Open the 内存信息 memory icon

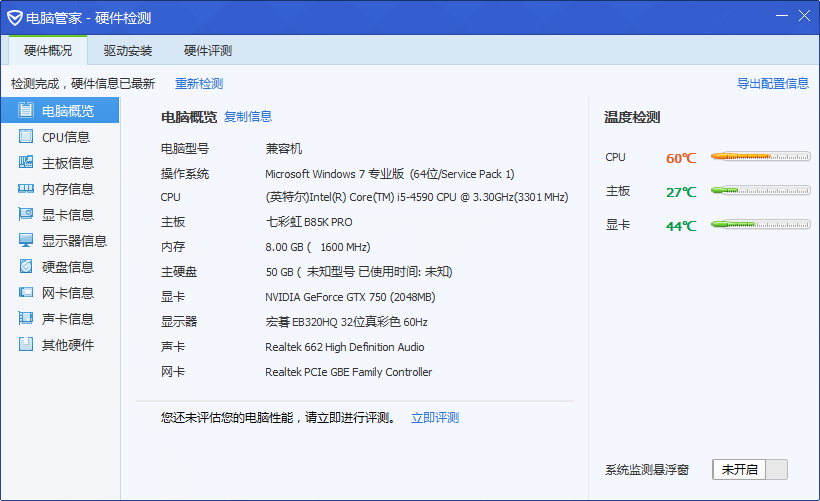(x=26, y=189)
